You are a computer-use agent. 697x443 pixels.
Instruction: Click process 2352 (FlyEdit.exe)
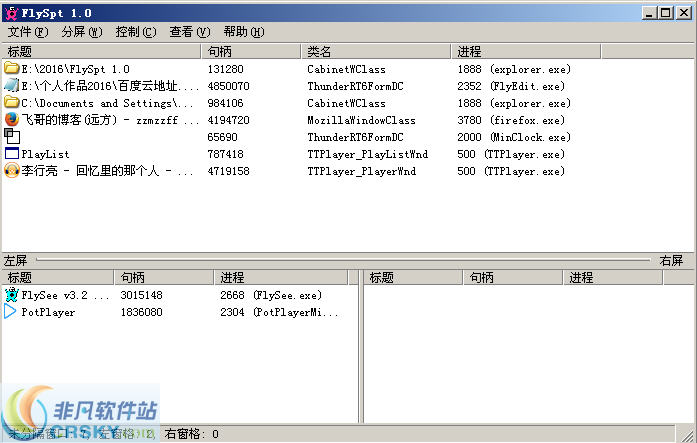click(511, 86)
